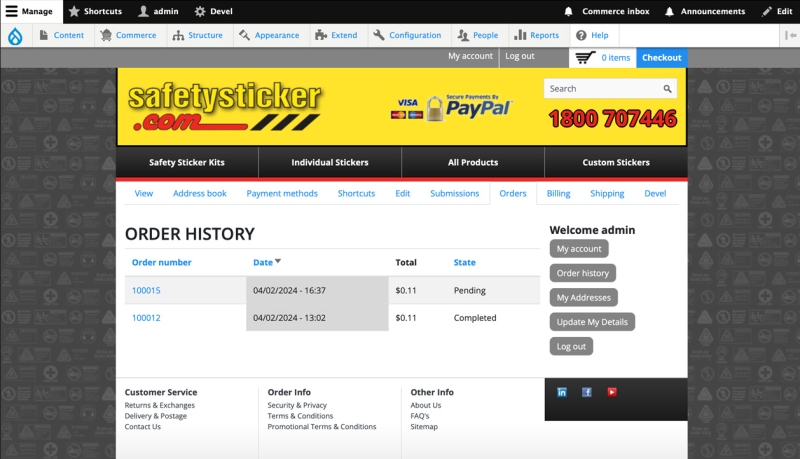Click the shopping cart icon
Image resolution: width=800 pixels, height=459 pixels.
click(585, 58)
